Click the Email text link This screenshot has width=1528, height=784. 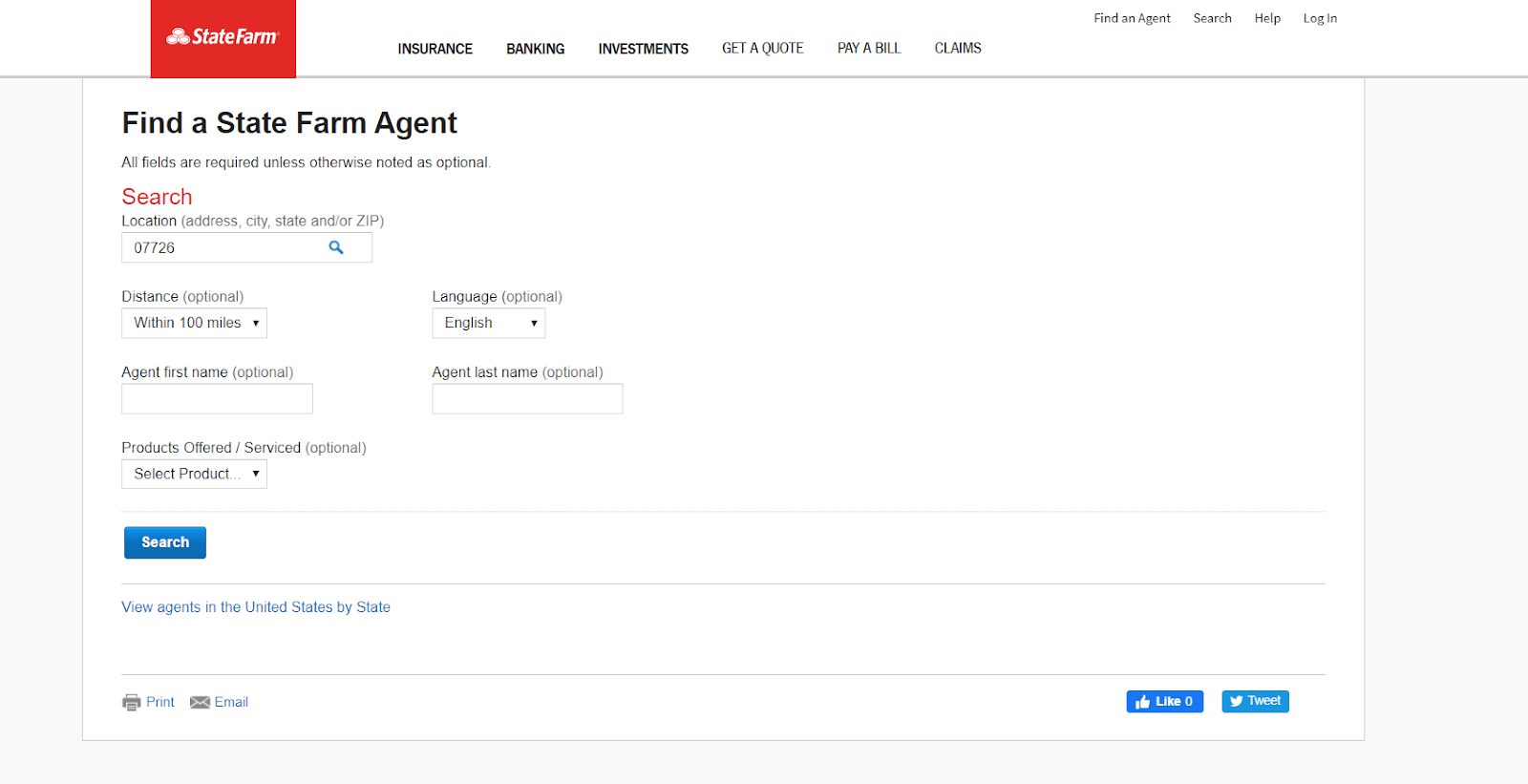click(231, 702)
